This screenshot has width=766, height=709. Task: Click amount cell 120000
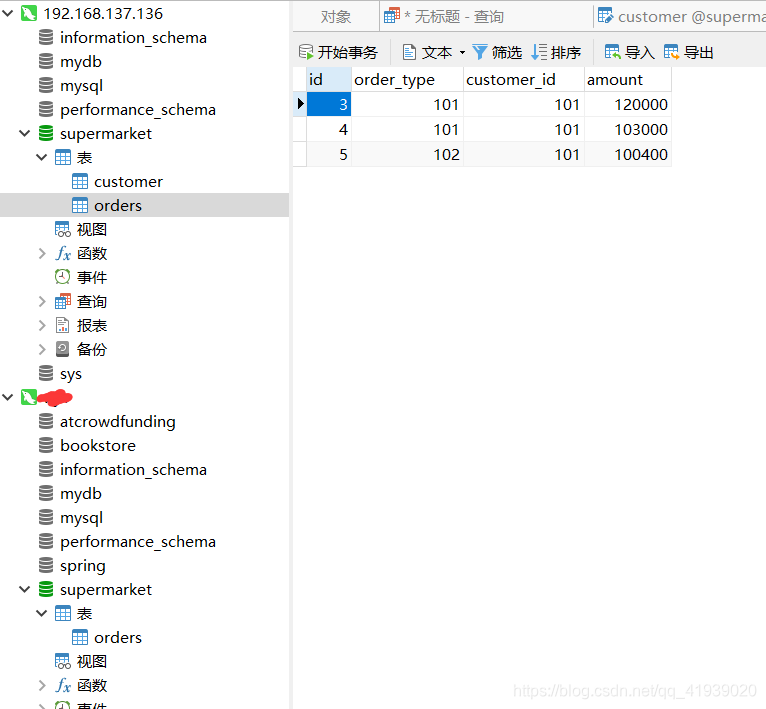coord(628,104)
